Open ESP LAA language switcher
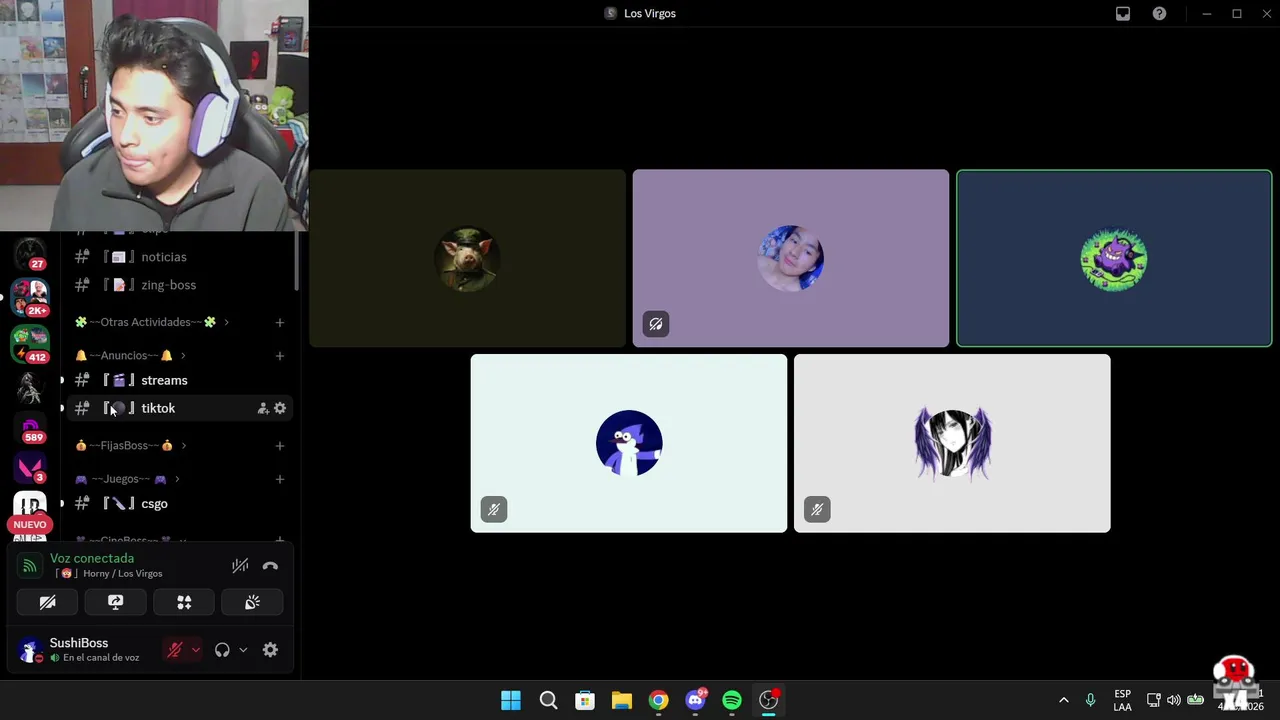The height and width of the screenshot is (720, 1280). pos(1123,700)
